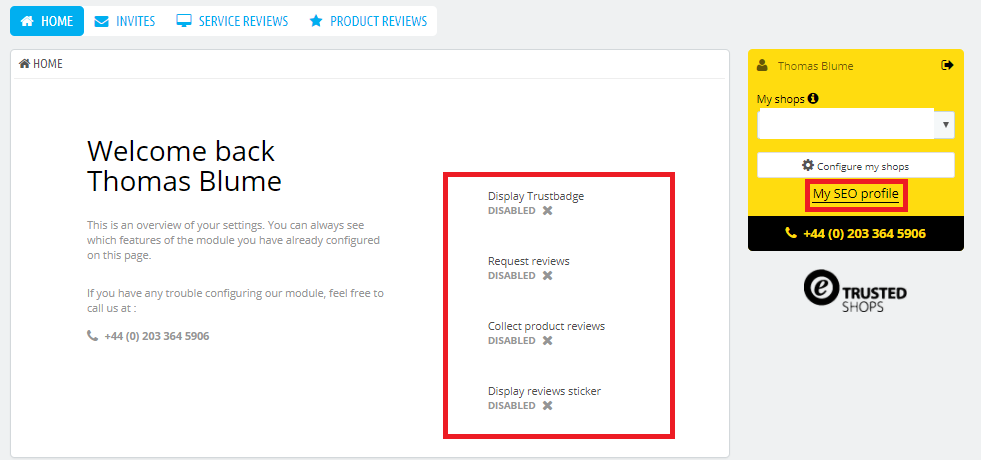Screen dimensions: 981x460
Task: Click the DISABLED text under Display Trustbadge
Action: click(512, 211)
